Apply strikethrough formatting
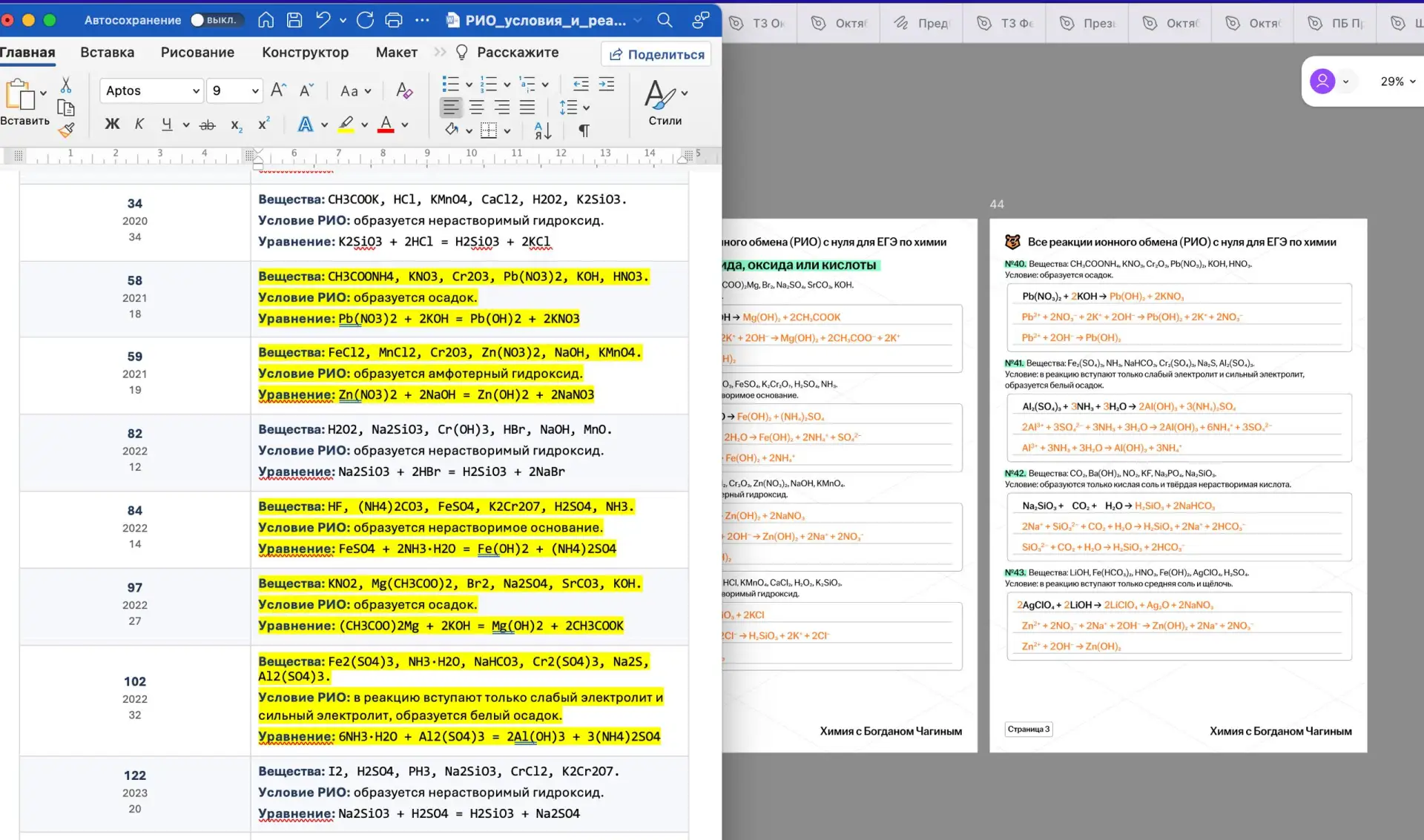 208,125
